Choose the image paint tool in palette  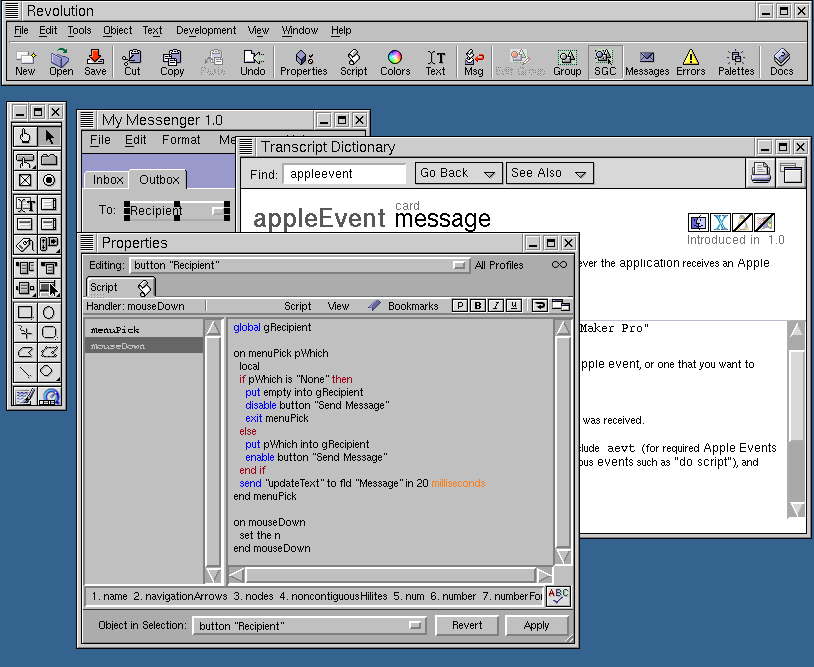(25, 397)
